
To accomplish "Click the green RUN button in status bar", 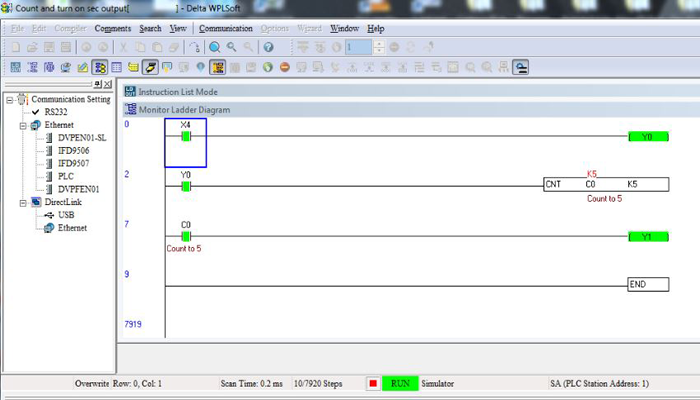I will [400, 383].
